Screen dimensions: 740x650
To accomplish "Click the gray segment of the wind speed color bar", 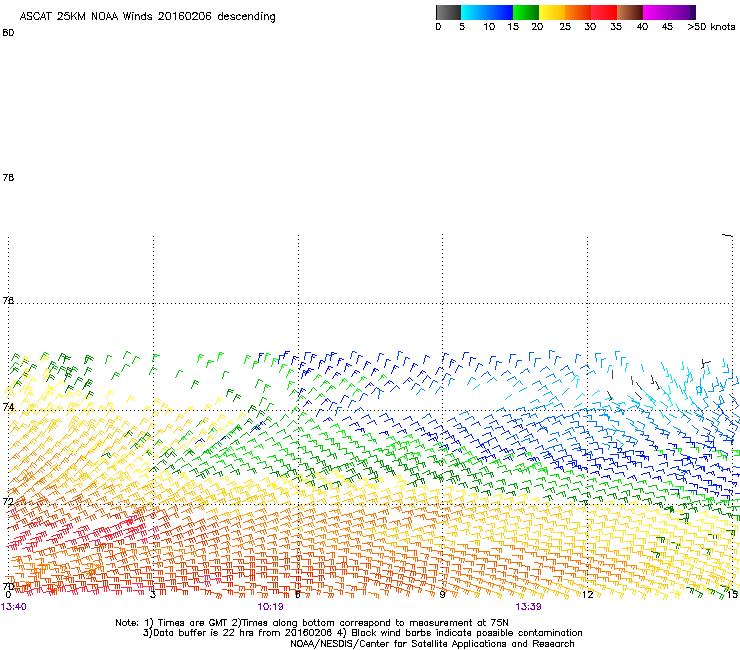I will click(x=448, y=12).
